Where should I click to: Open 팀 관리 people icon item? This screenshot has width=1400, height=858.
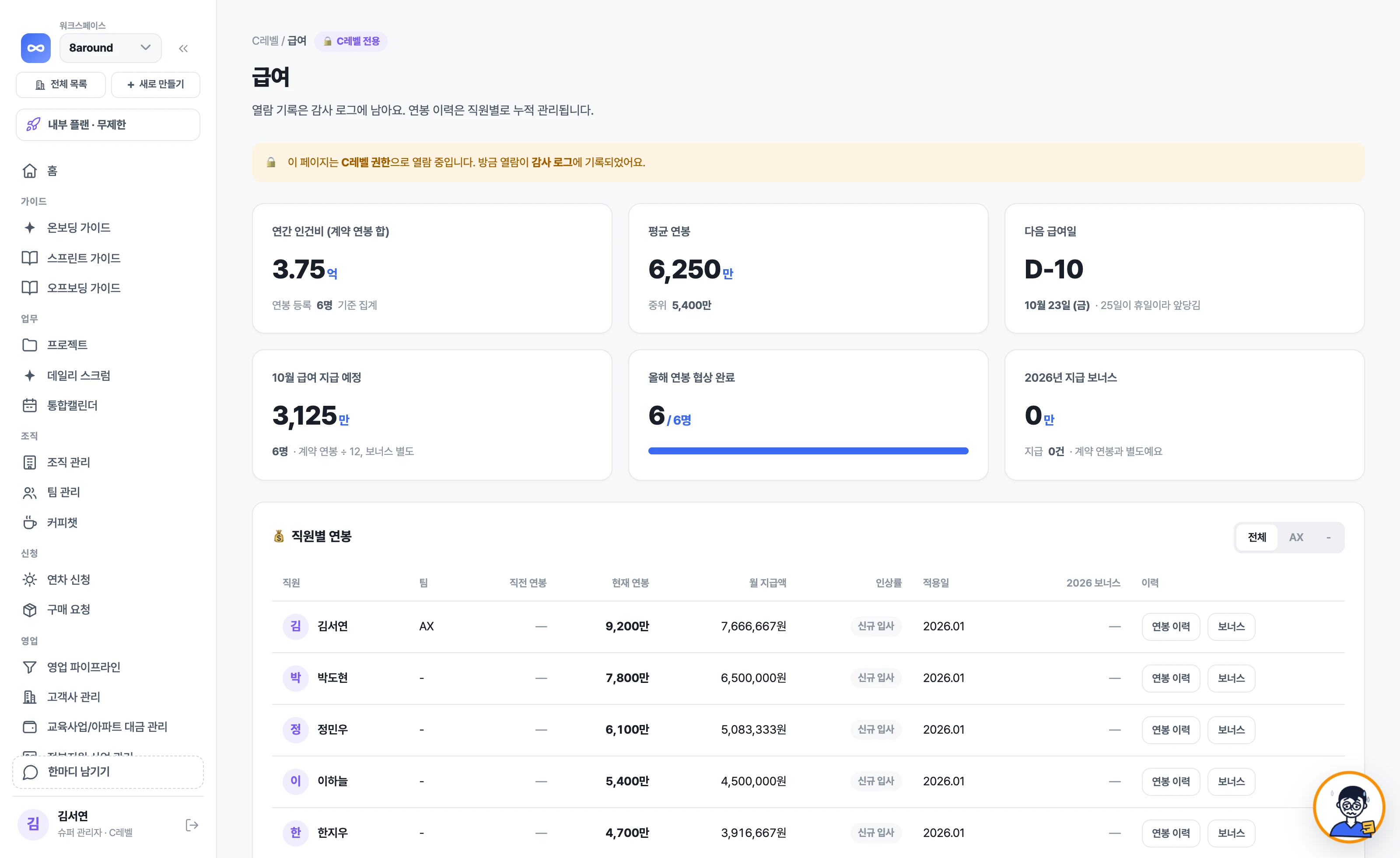[x=108, y=492]
